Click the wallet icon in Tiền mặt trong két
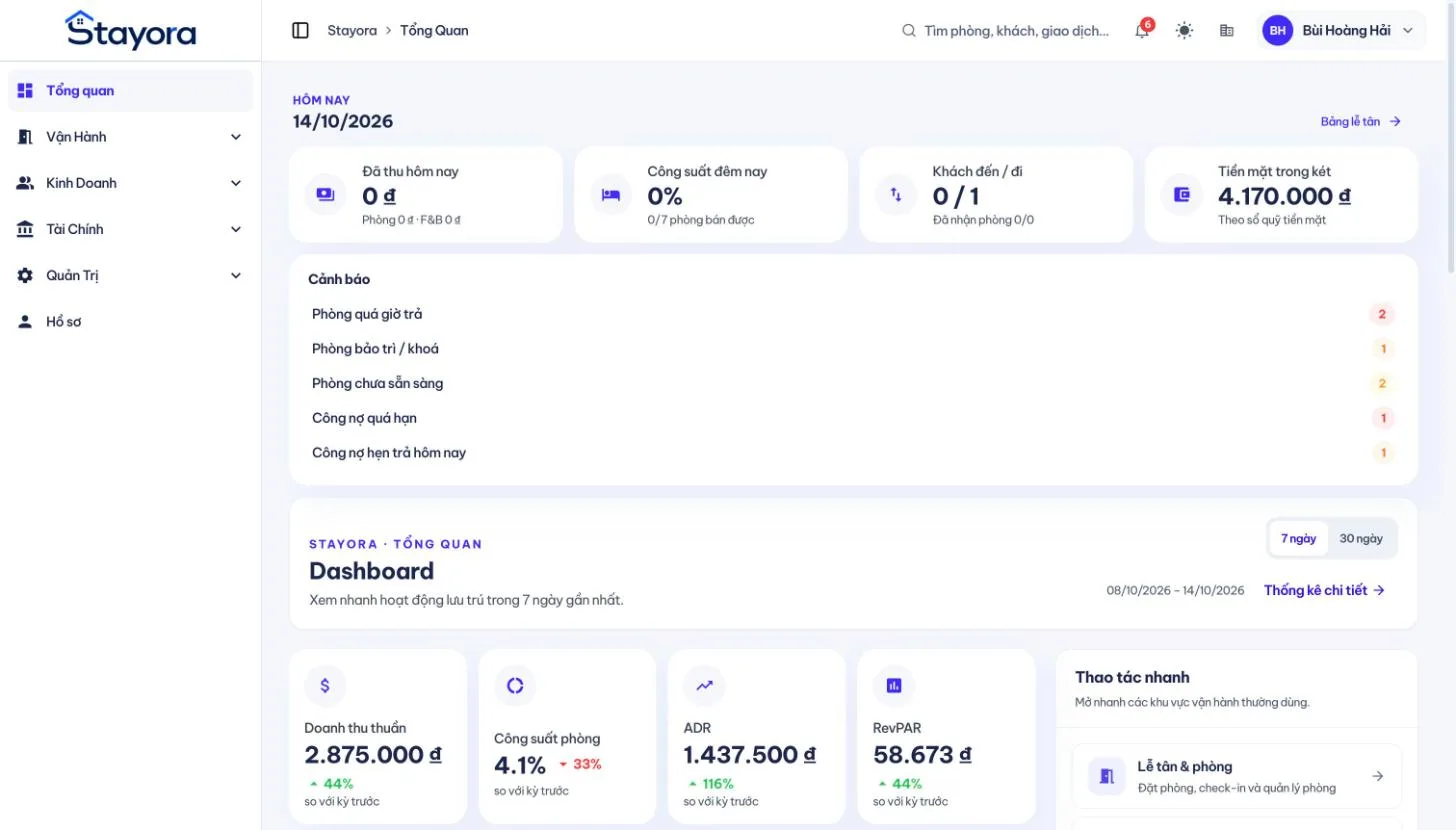The height and width of the screenshot is (830, 1456). coord(1182,194)
